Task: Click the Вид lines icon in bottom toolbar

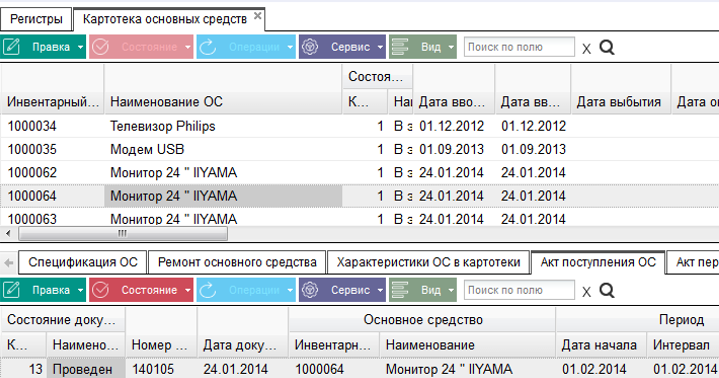Action: point(400,290)
